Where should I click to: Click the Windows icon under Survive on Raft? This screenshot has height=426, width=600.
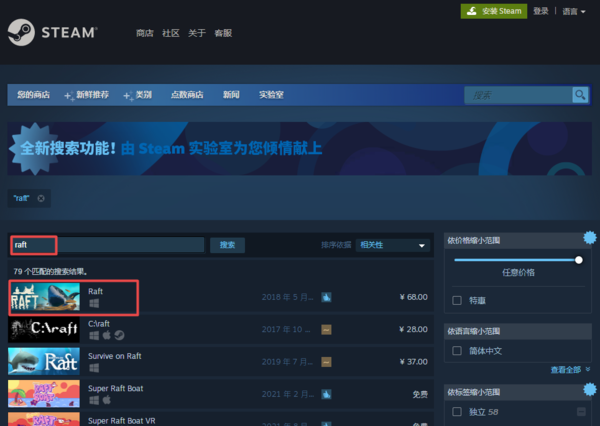(94, 368)
